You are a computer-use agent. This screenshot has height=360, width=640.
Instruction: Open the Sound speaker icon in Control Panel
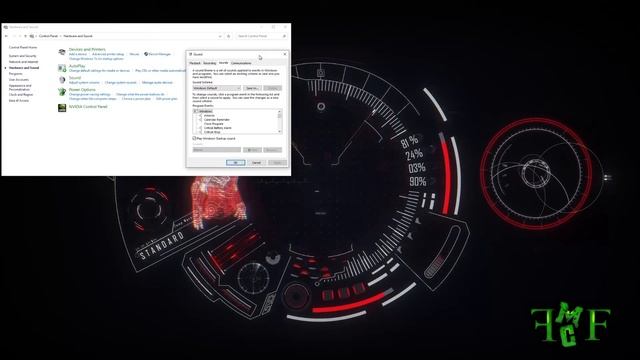coord(62,80)
